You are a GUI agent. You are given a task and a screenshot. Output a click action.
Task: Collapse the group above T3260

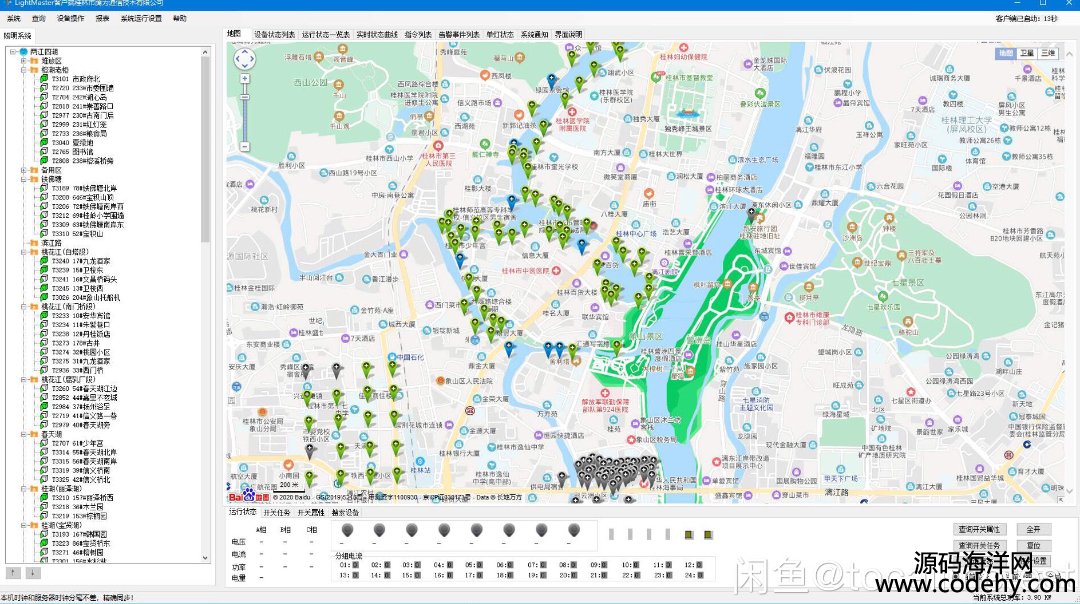23,379
